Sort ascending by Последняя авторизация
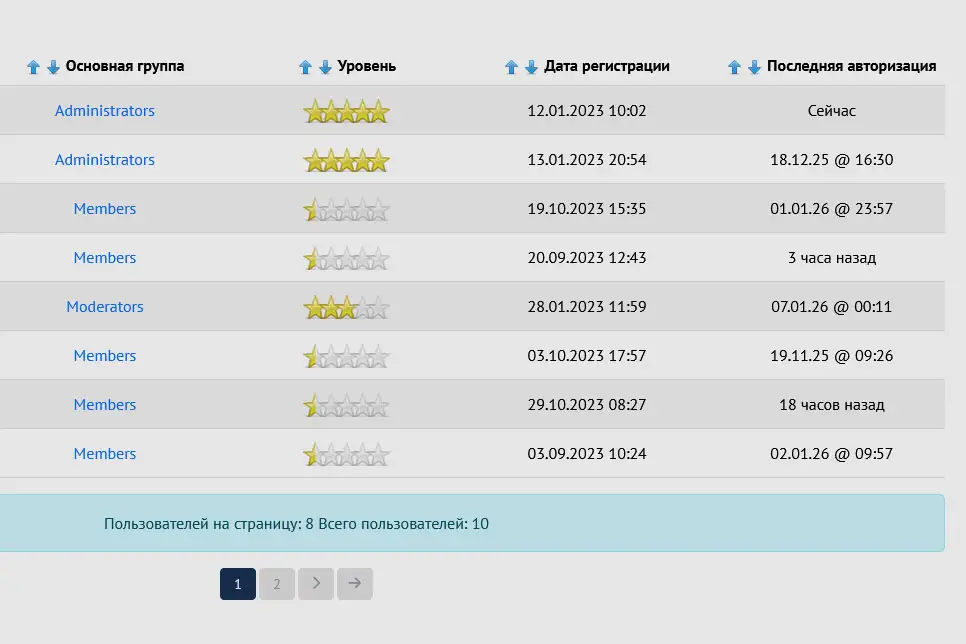The width and height of the screenshot is (966, 644). [x=735, y=66]
